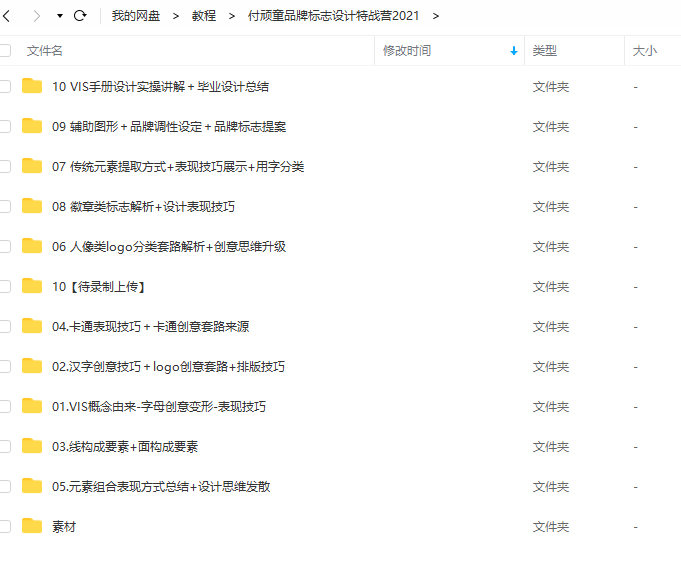Open the navigation history dropdown arrow
This screenshot has width=681, height=578.
(59, 16)
